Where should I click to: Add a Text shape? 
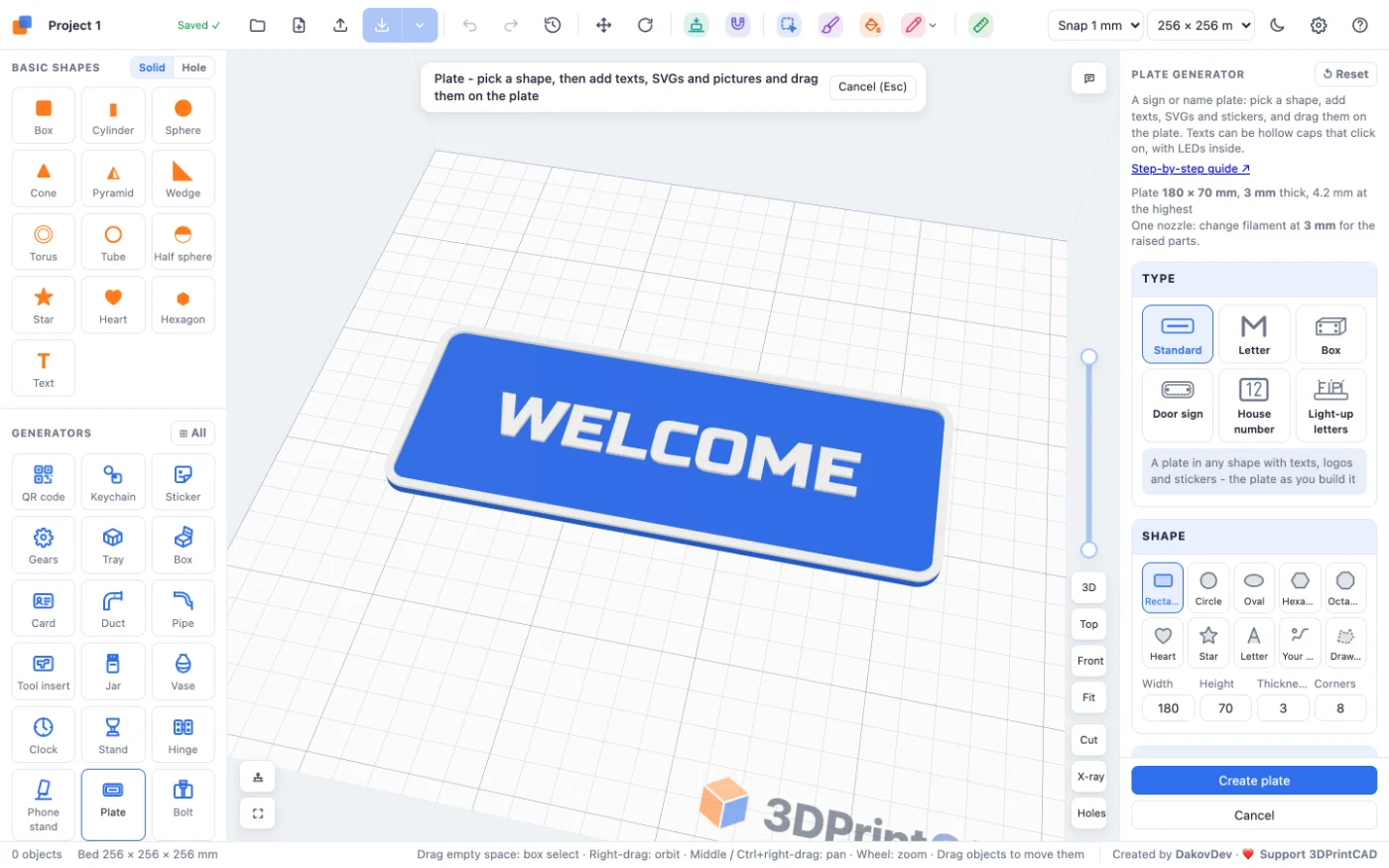44,368
